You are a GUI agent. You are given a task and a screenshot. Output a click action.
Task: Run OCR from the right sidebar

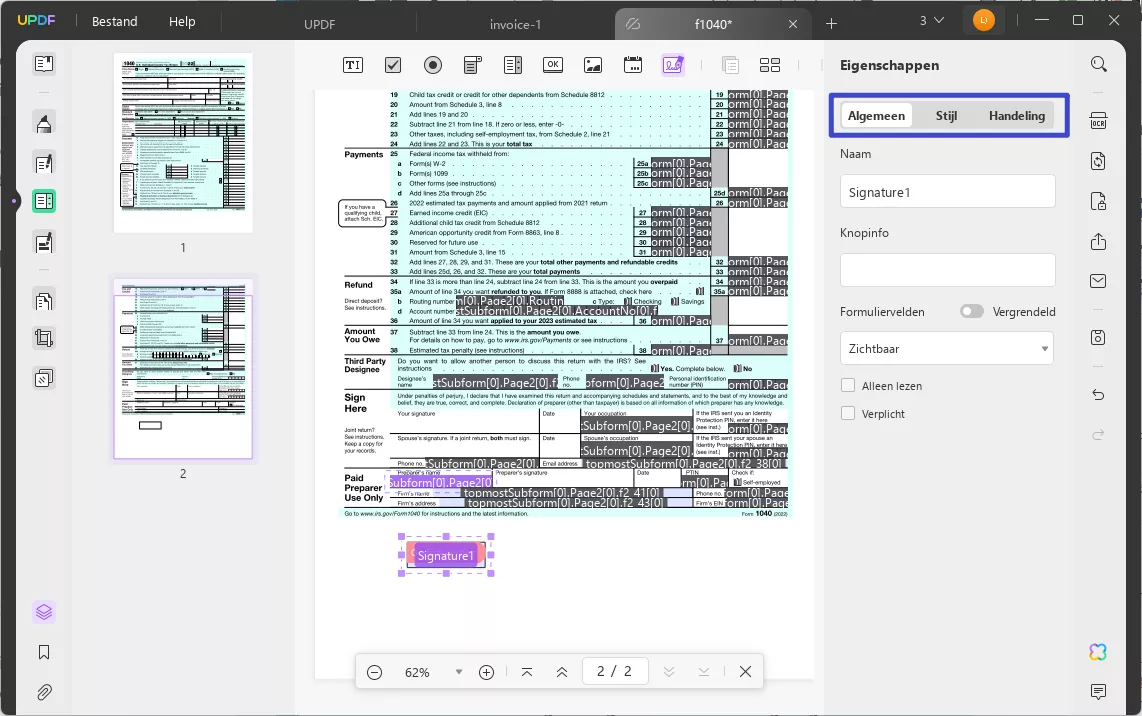[x=1098, y=121]
